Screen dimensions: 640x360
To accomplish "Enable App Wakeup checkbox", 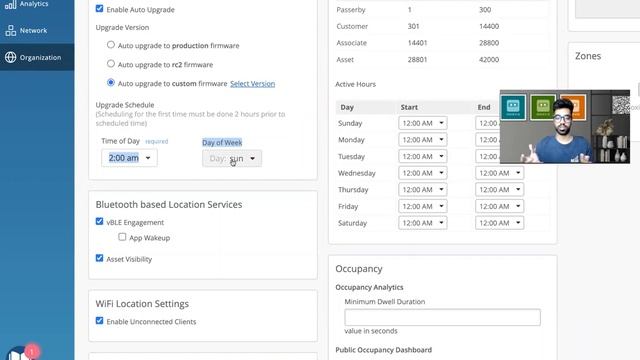I will point(122,237).
